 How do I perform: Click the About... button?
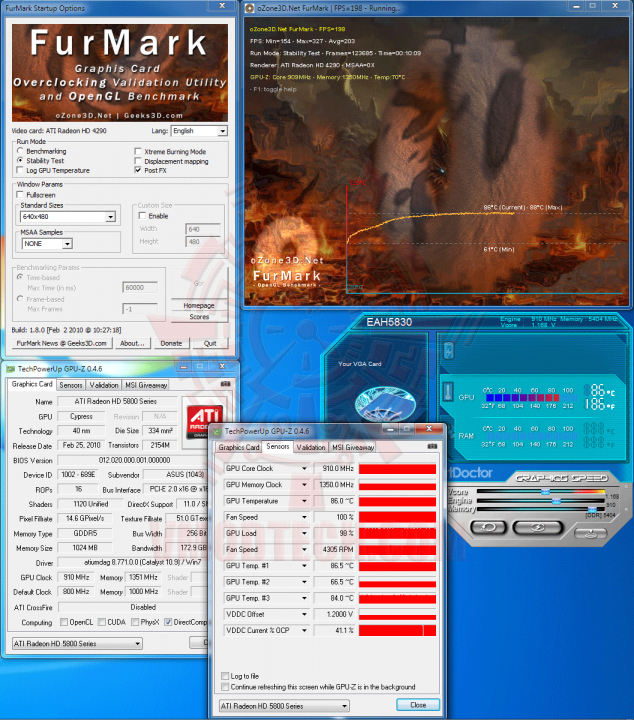pos(132,343)
